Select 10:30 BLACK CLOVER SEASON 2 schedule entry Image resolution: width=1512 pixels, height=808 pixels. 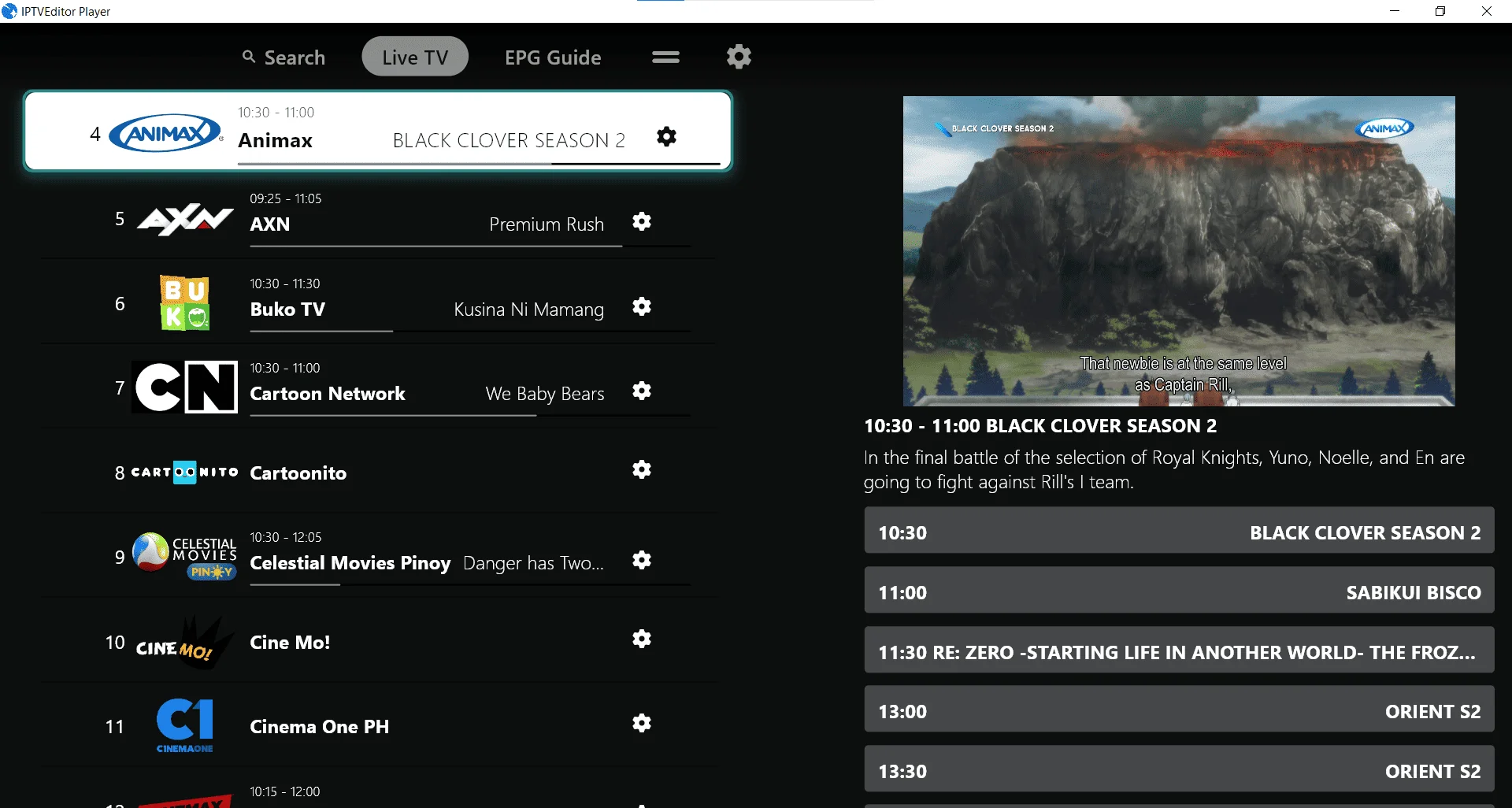pos(1179,530)
